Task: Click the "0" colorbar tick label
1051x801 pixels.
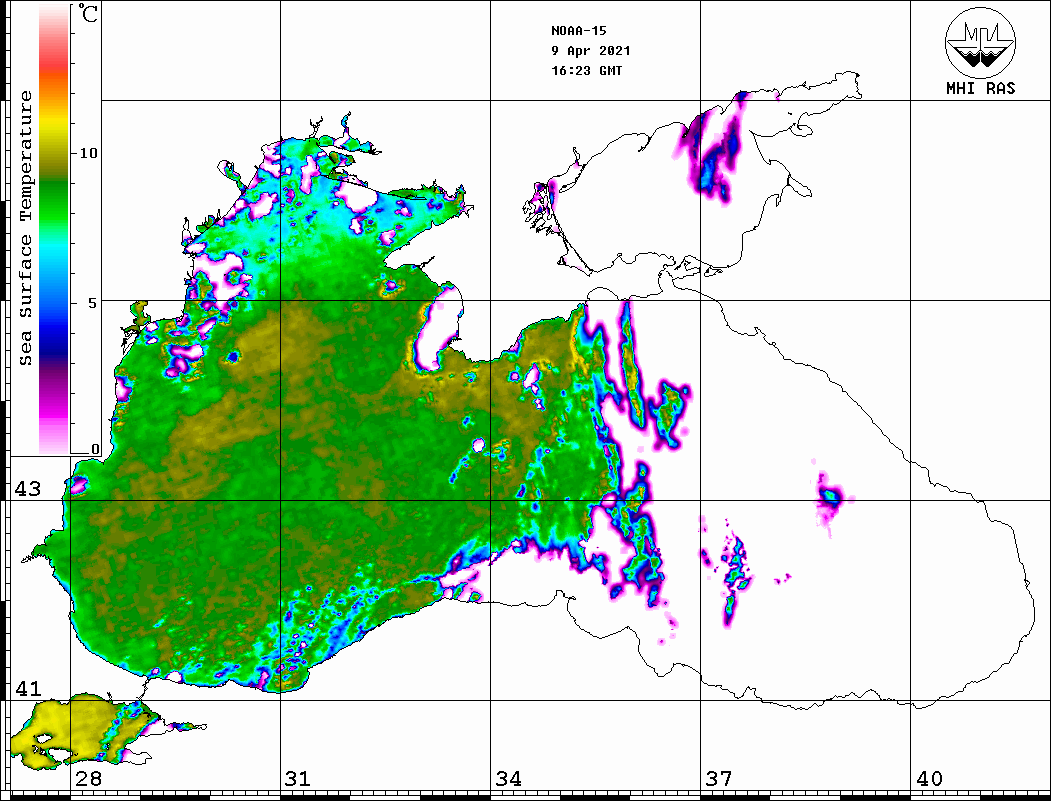Action: tap(95, 449)
